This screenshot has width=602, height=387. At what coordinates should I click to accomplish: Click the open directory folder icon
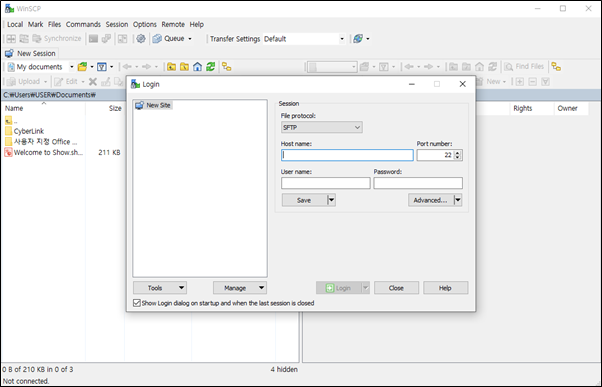click(82, 67)
